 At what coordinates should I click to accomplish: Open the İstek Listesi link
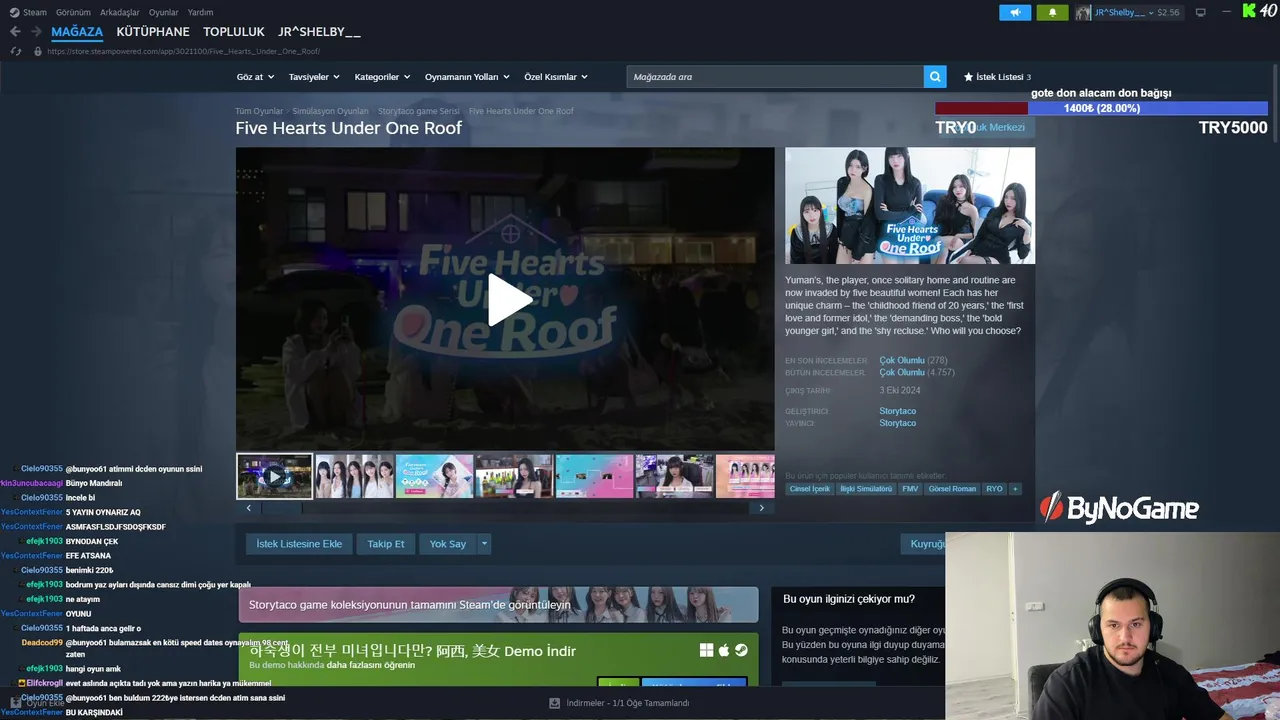tap(1000, 77)
